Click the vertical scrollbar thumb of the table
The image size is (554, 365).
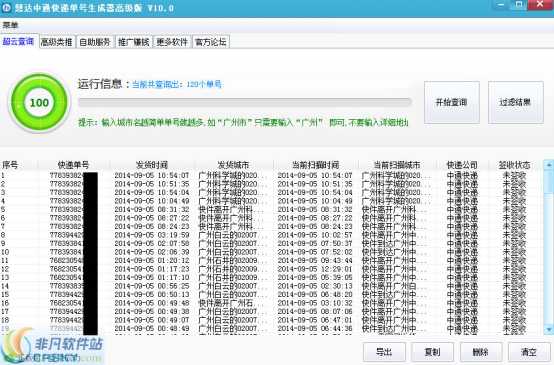tap(549, 181)
